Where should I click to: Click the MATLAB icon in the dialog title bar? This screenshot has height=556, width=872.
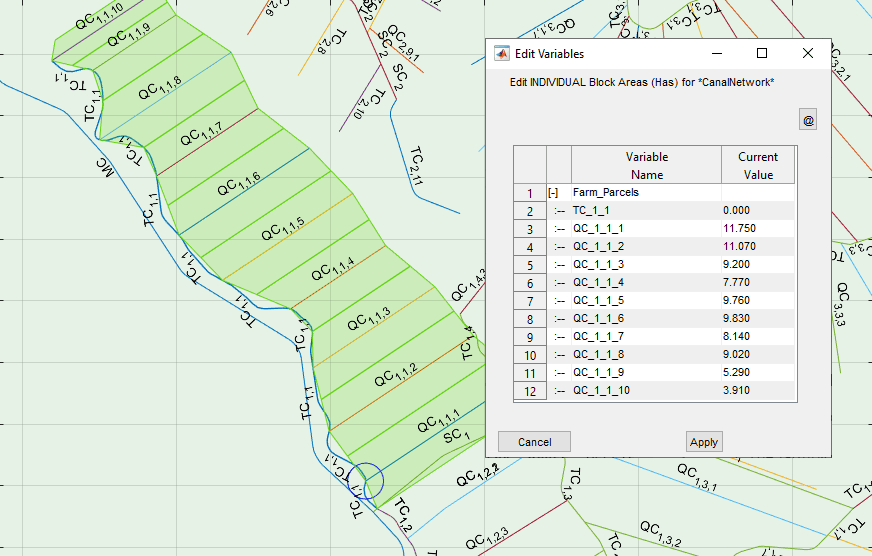502,54
